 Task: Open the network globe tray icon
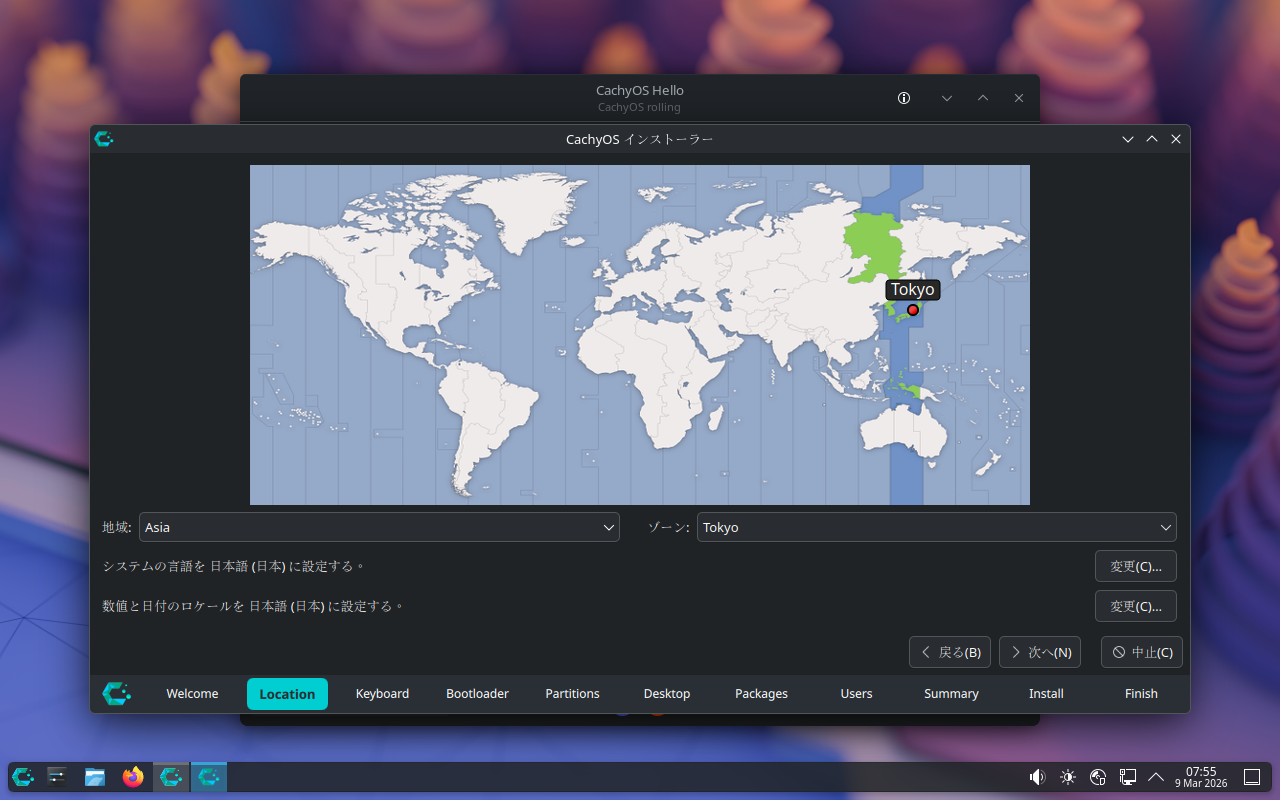1098,777
